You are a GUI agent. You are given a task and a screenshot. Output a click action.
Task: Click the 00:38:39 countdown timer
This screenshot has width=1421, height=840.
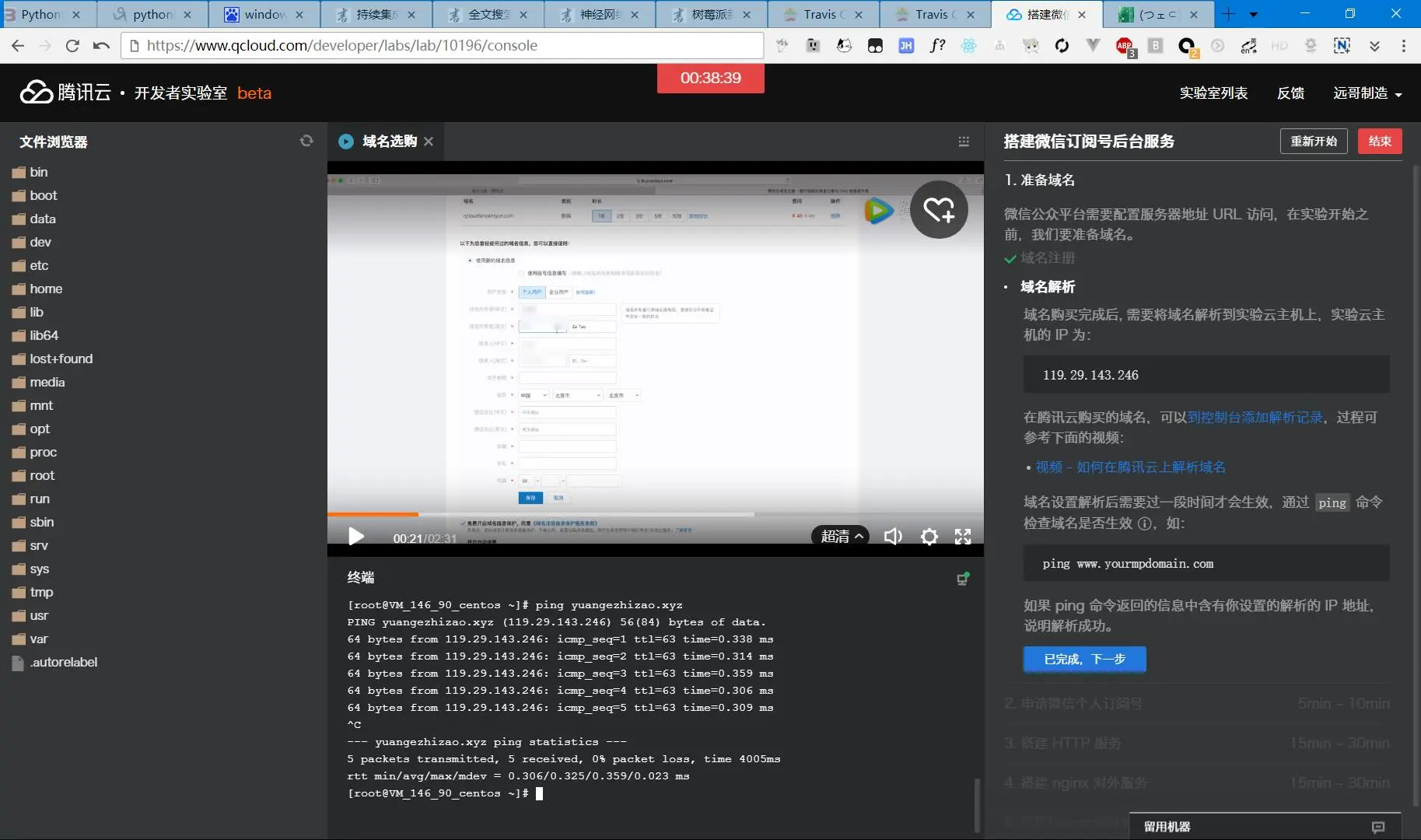[710, 78]
